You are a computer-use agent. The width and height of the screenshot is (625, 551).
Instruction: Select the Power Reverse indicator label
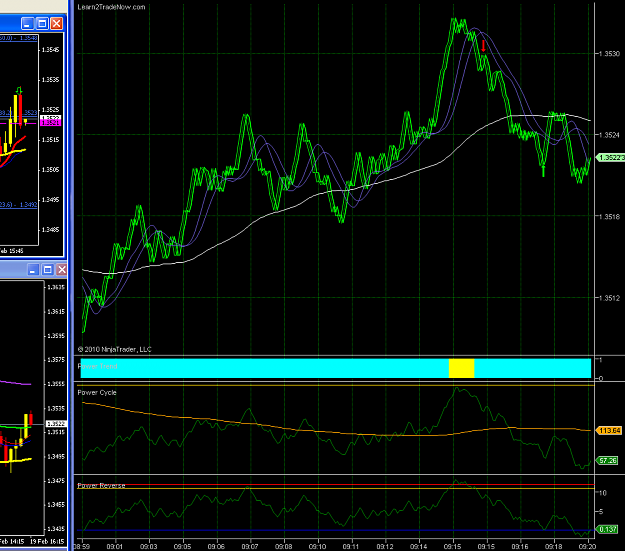coord(101,485)
